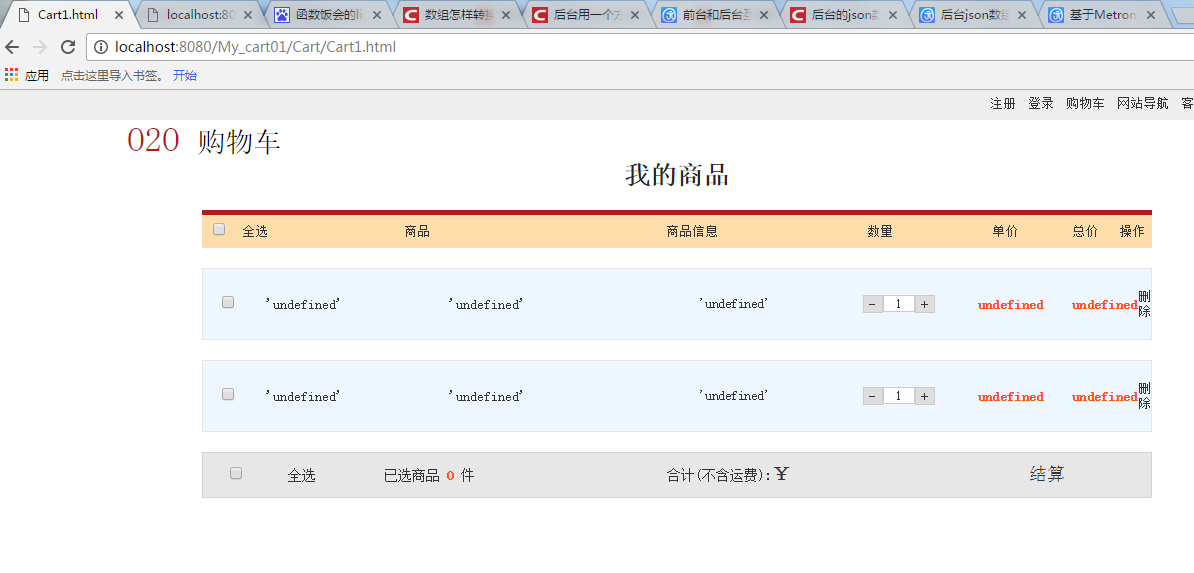Screen dimensions: 1194x573
Task: Click first row's 'undefined' product info text
Action: (733, 303)
